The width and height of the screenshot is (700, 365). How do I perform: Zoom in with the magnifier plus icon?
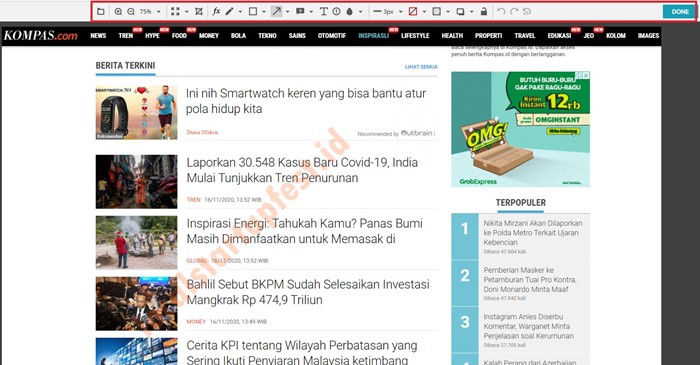(x=118, y=12)
